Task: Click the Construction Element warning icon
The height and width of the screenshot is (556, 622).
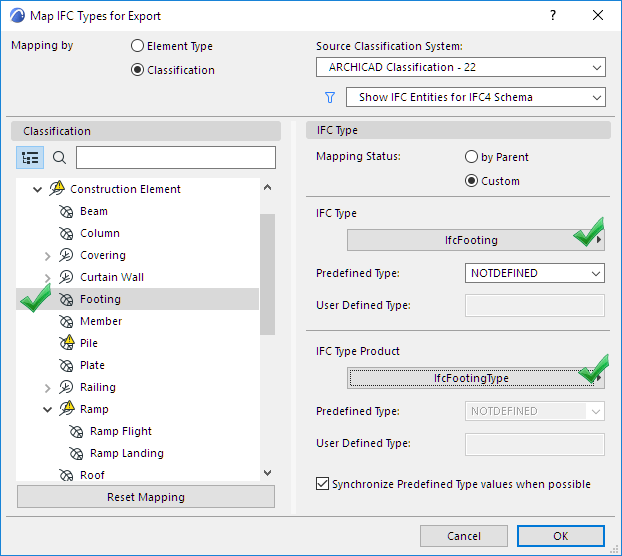Action: 57,188
